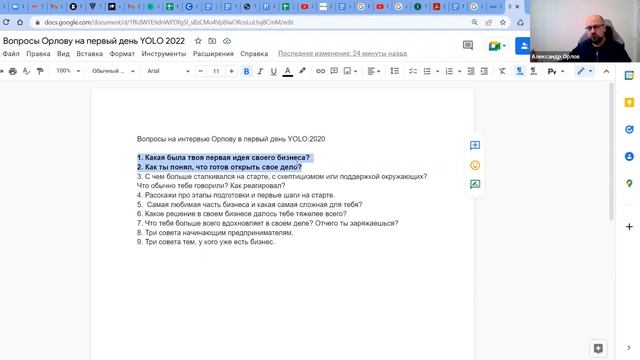Toggle underline formatting

(273, 71)
